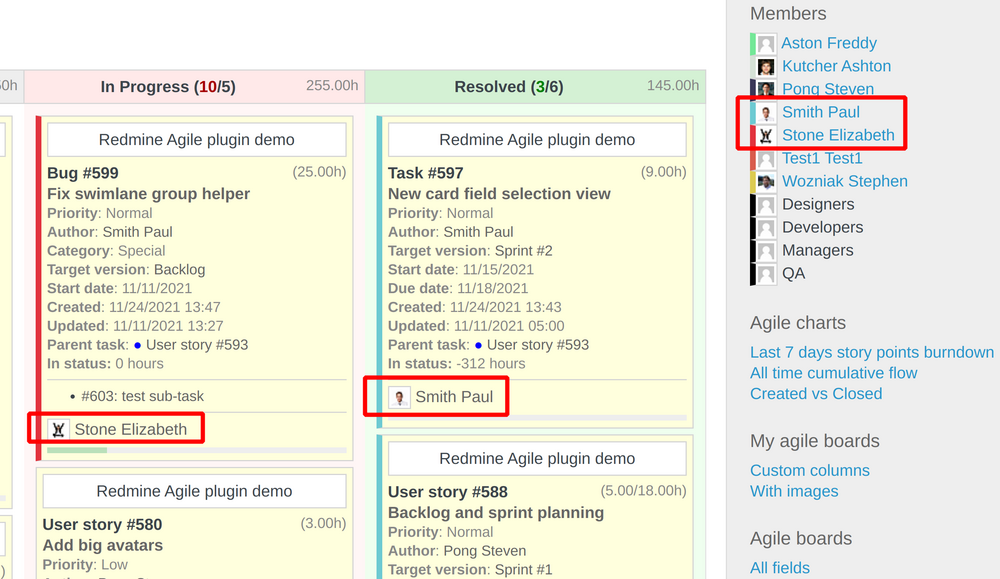Click the QA group avatar
This screenshot has width=1000, height=579.
[764, 273]
